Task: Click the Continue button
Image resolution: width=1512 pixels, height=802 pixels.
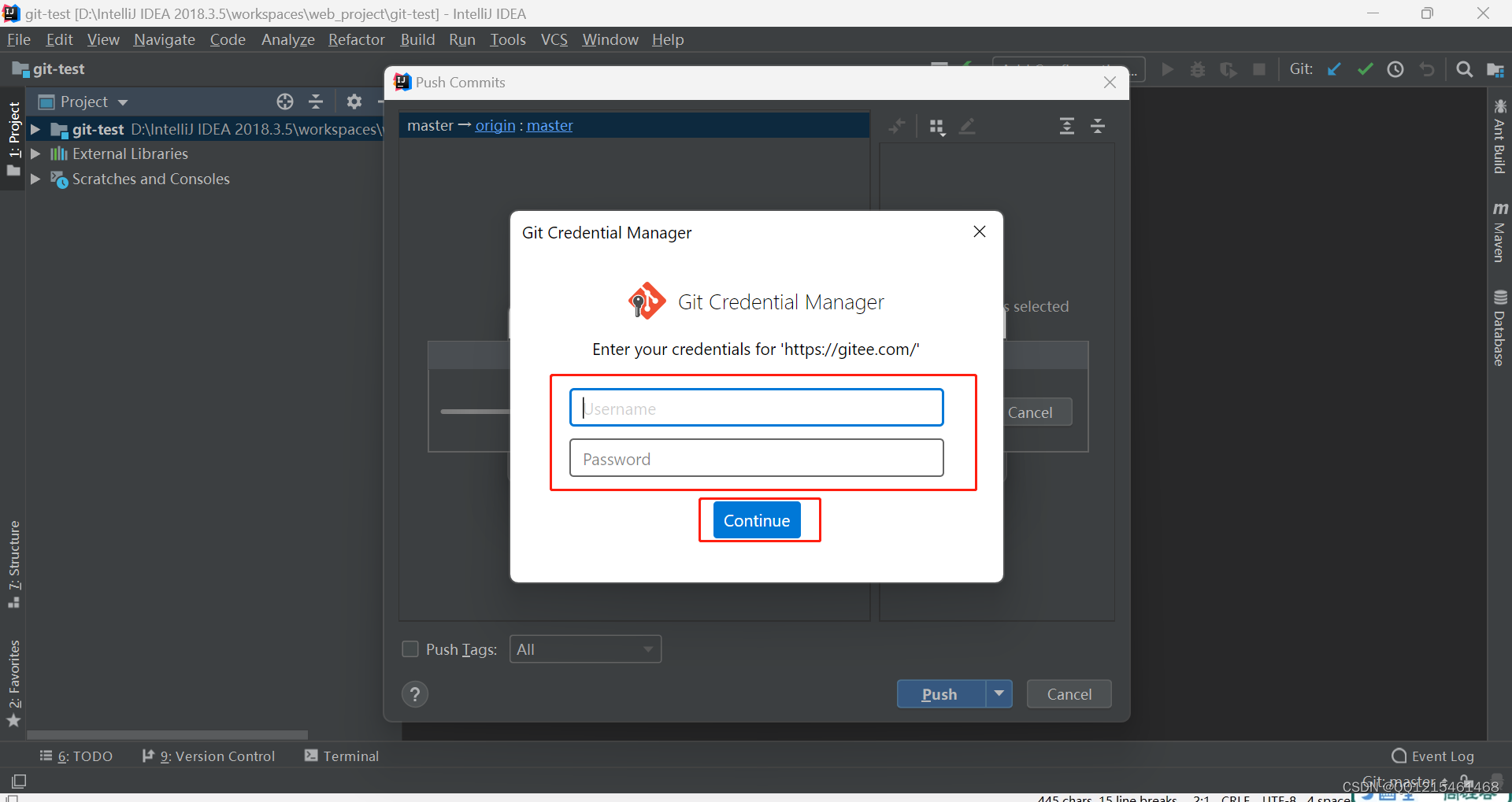Action: pos(757,520)
